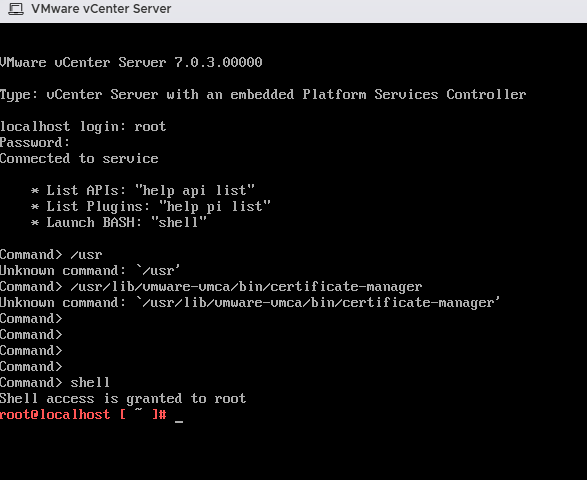
Task: Click the 'localhost login: root' line
Action: 83,127
